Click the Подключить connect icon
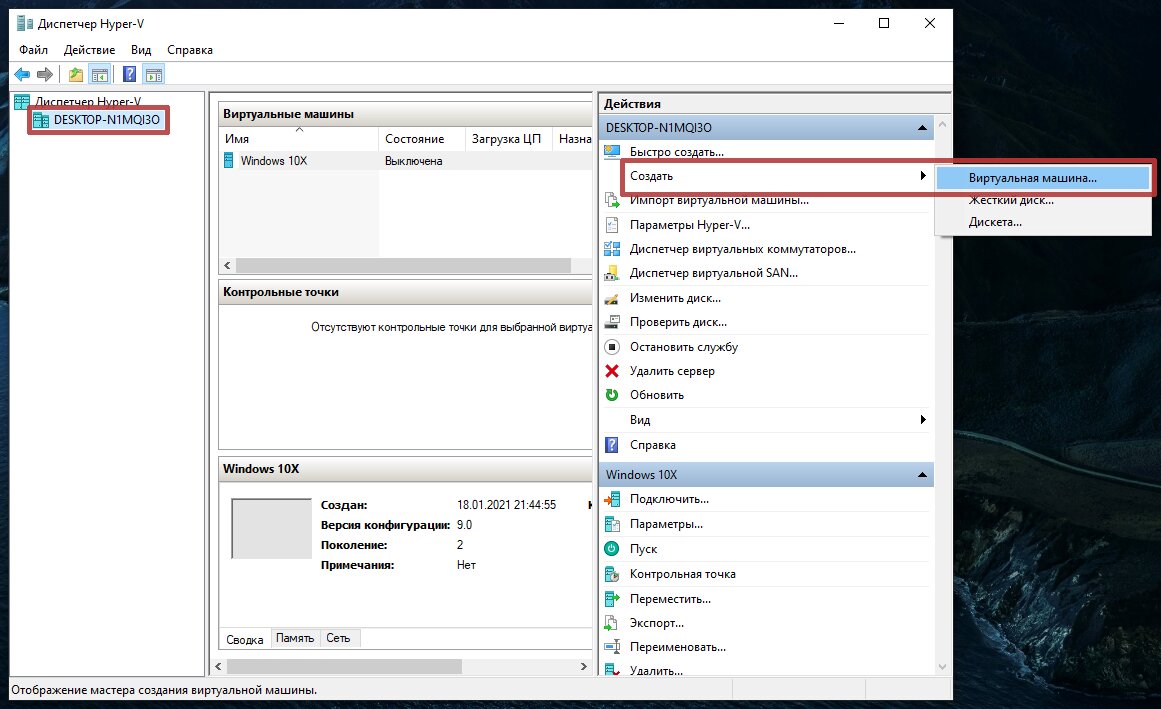This screenshot has width=1161, height=709. 612,499
